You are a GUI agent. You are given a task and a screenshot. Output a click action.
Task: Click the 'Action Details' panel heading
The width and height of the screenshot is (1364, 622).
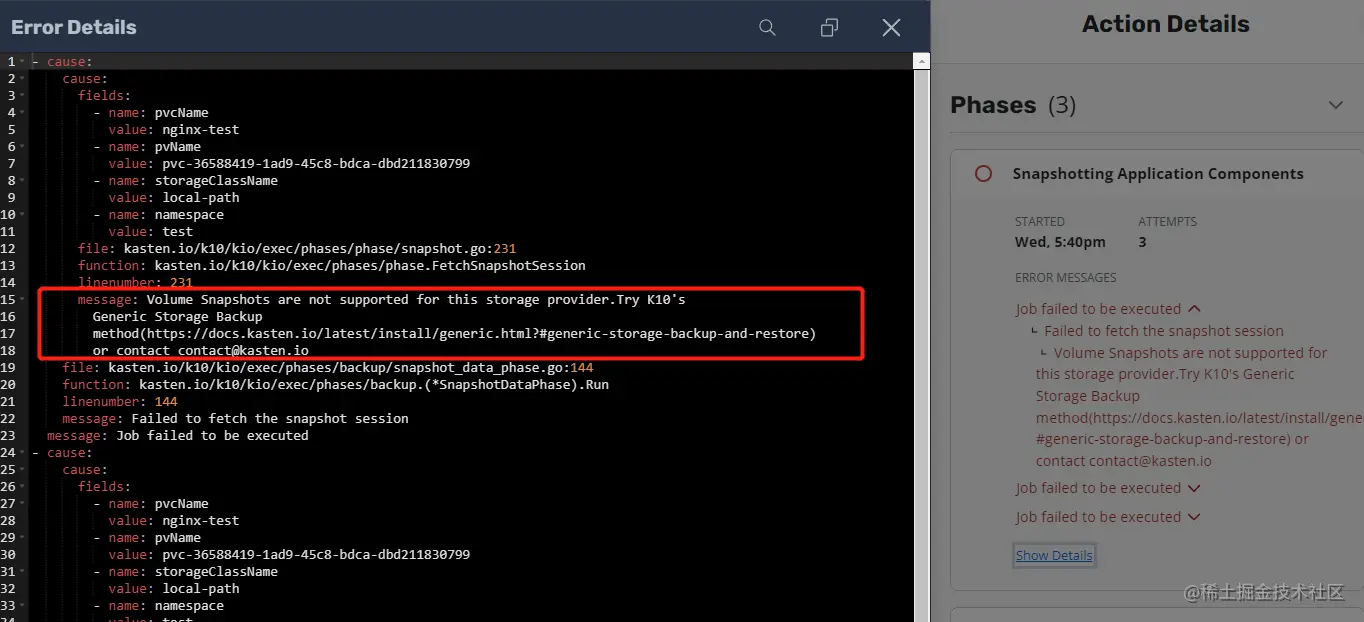(1166, 25)
